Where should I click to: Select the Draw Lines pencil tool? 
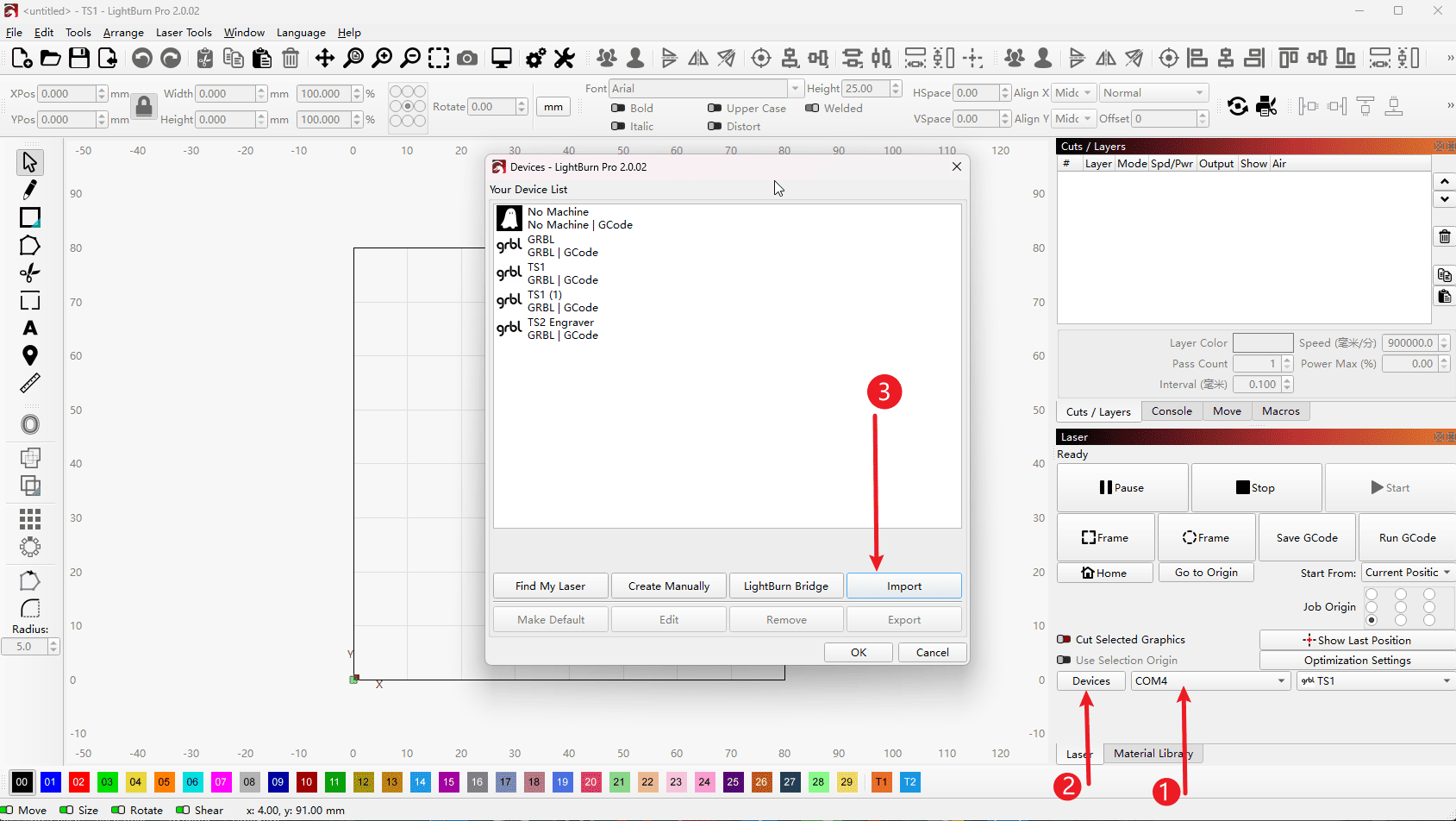(x=30, y=189)
